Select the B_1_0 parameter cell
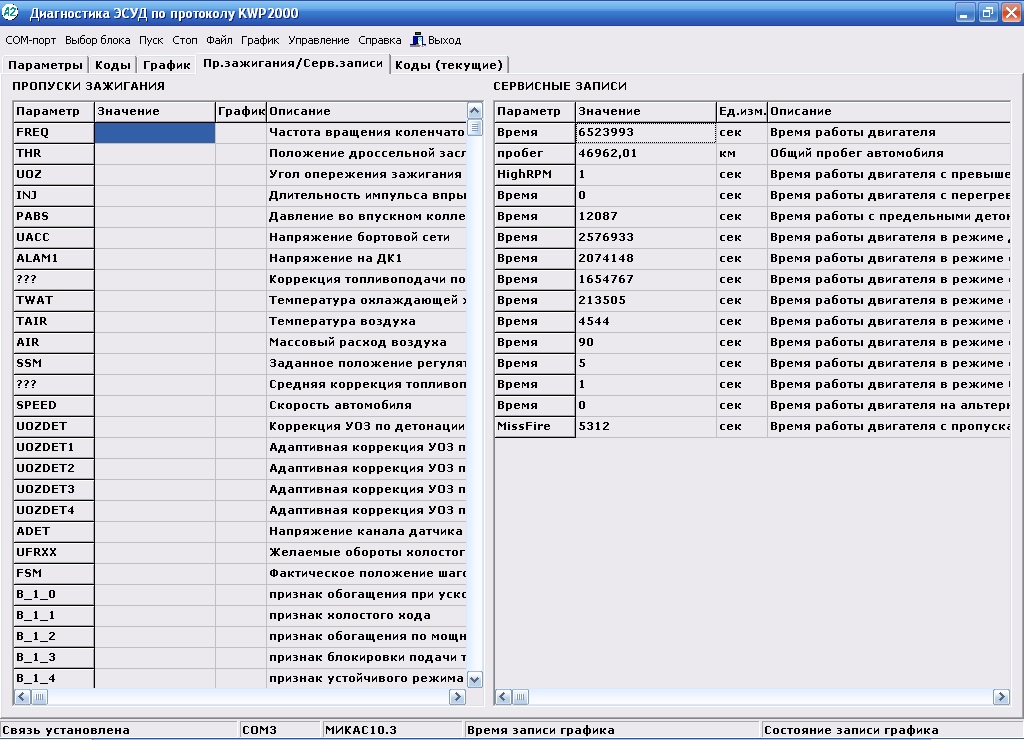1024x740 pixels. pyautogui.click(x=54, y=594)
